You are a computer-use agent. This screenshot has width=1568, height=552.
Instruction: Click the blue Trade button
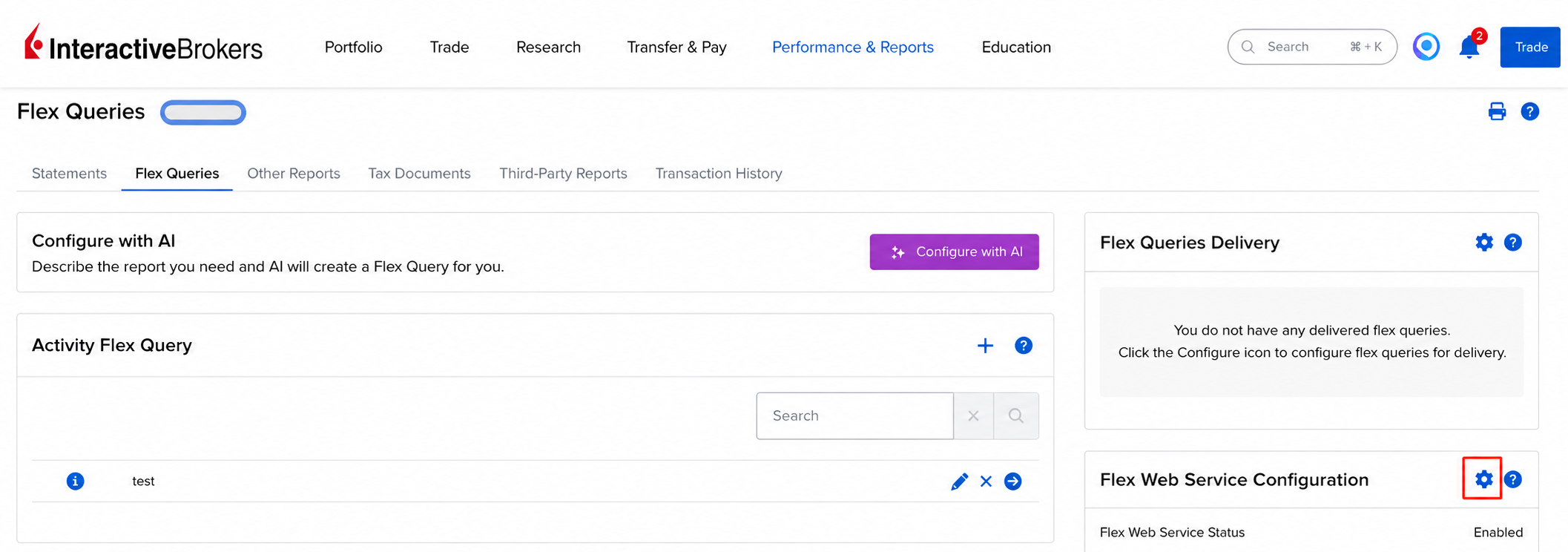click(1530, 47)
